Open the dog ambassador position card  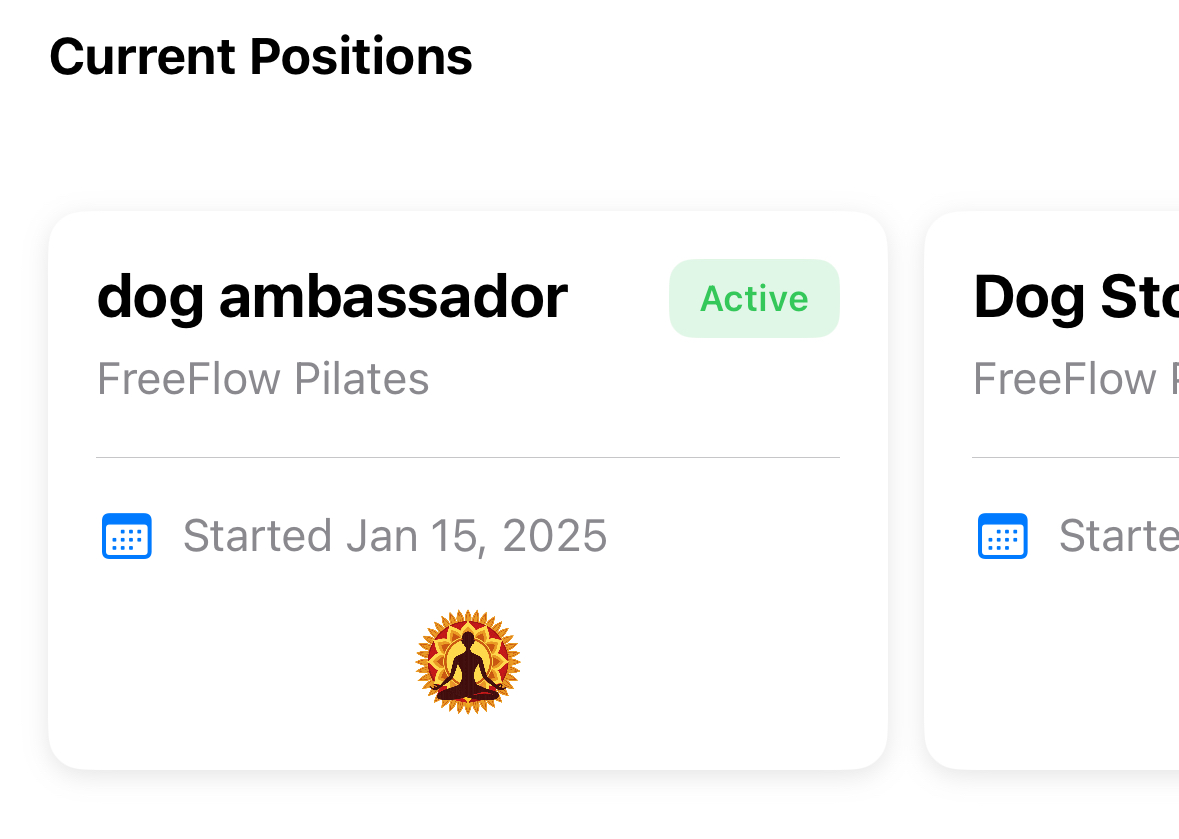468,490
